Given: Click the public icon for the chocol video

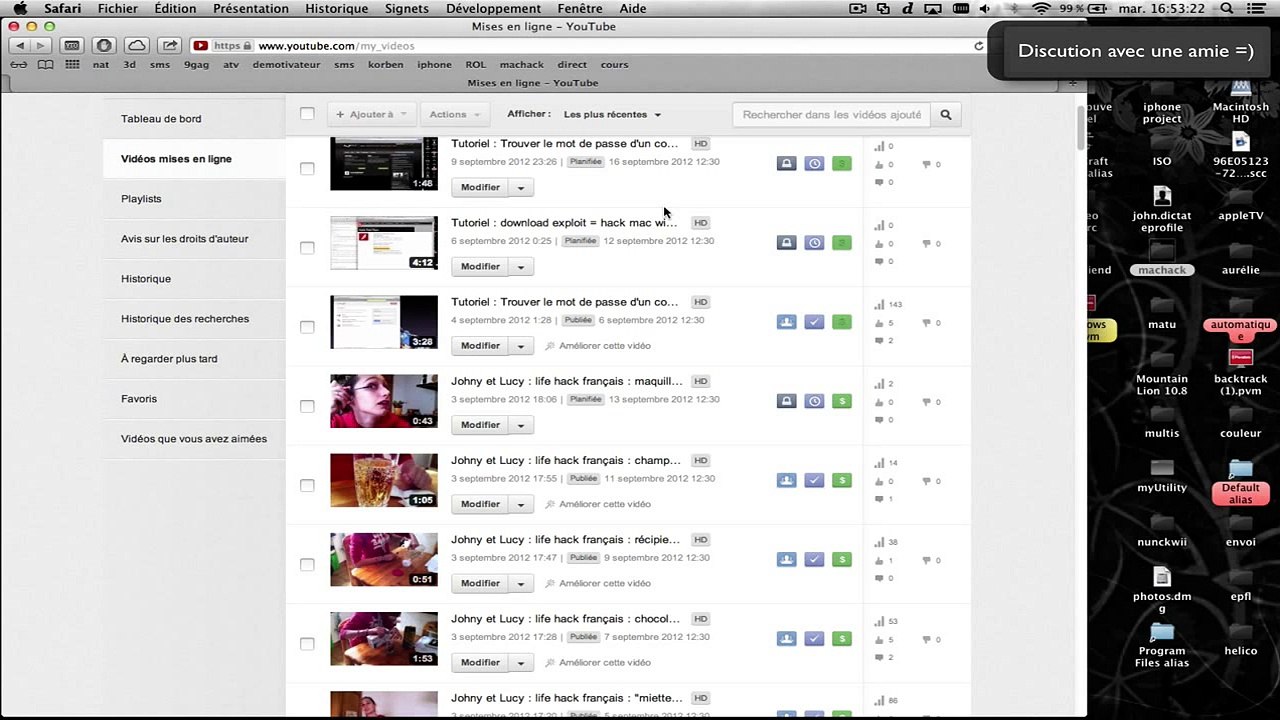Looking at the screenshot, I should (x=786, y=638).
